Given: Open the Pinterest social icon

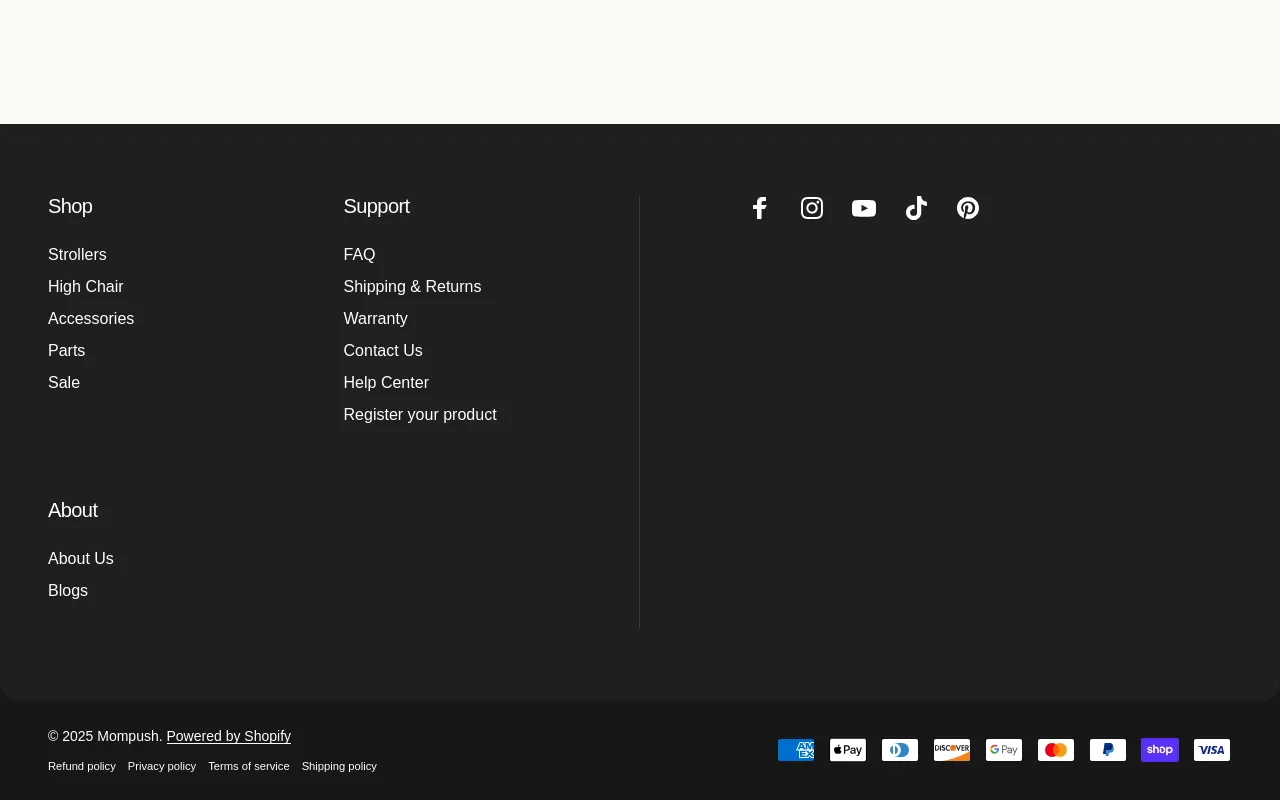Looking at the screenshot, I should pyautogui.click(x=968, y=208).
